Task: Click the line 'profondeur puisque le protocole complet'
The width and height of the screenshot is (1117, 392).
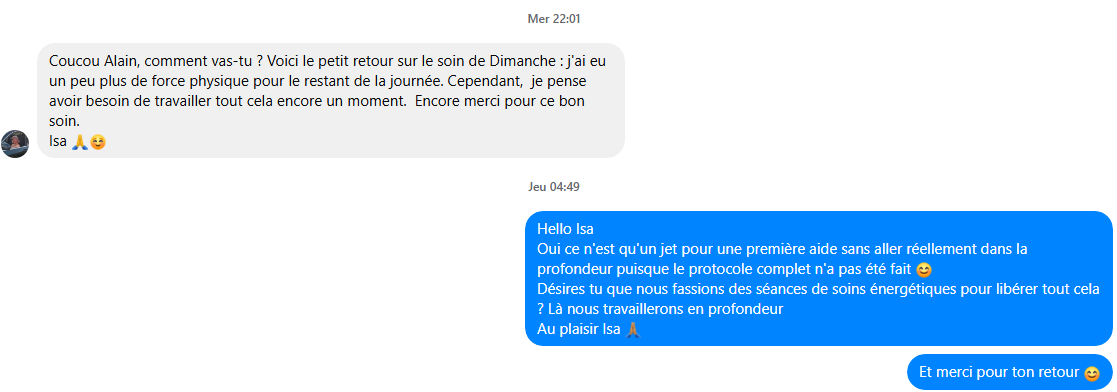Action: [724, 270]
